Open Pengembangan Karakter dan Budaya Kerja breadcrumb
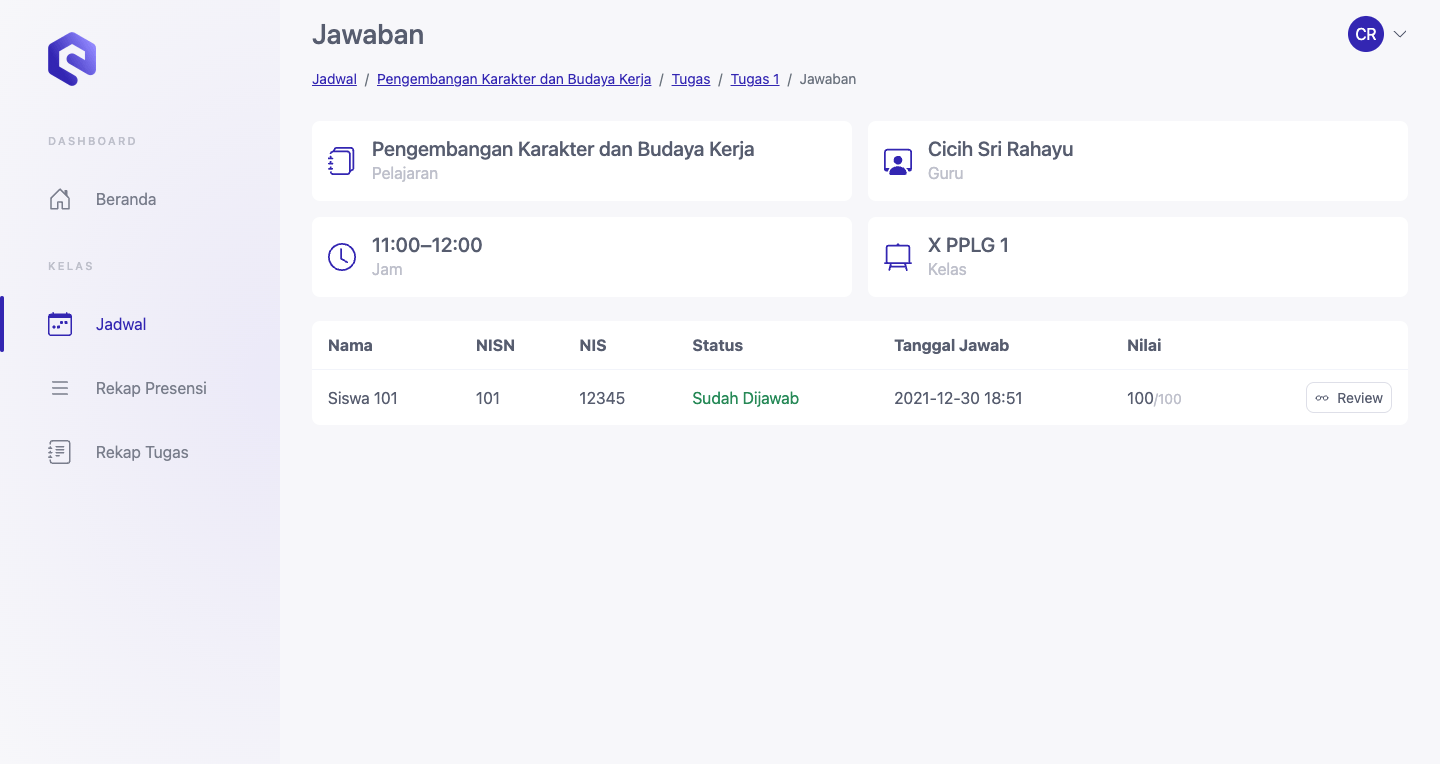 tap(514, 79)
